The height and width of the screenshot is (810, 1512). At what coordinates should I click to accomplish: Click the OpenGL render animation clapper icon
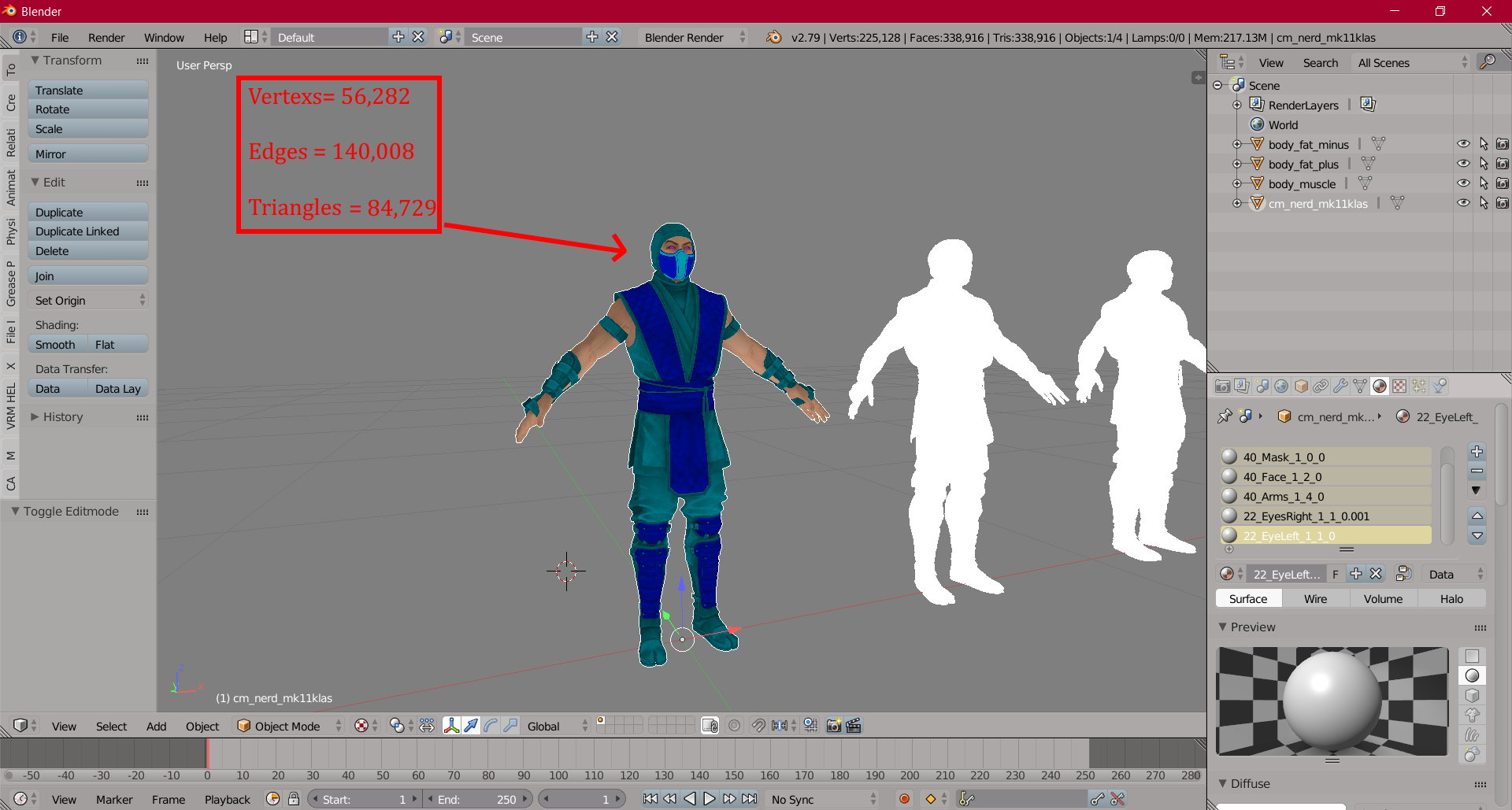[x=854, y=726]
